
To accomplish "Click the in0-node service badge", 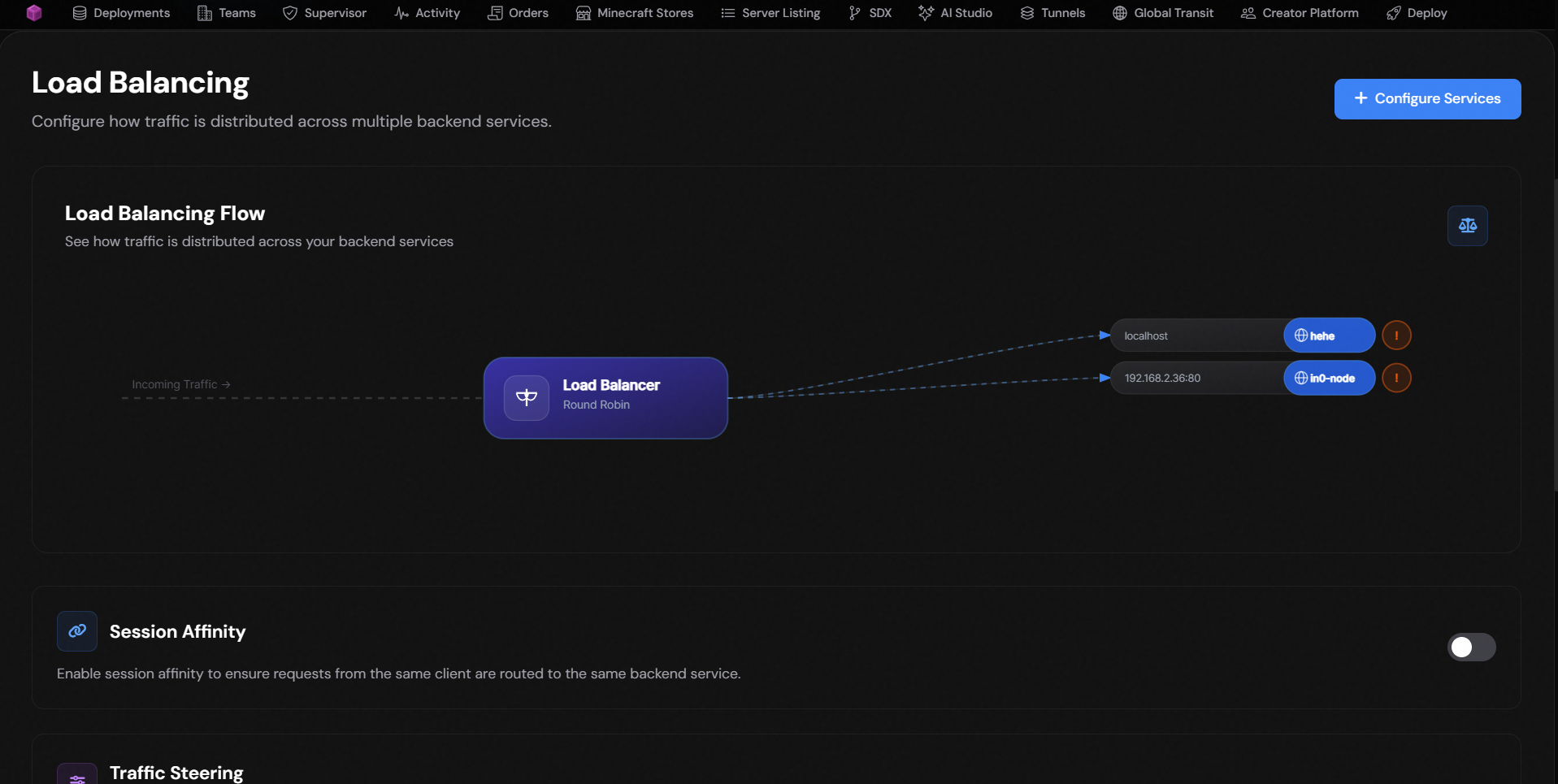I will tap(1329, 378).
